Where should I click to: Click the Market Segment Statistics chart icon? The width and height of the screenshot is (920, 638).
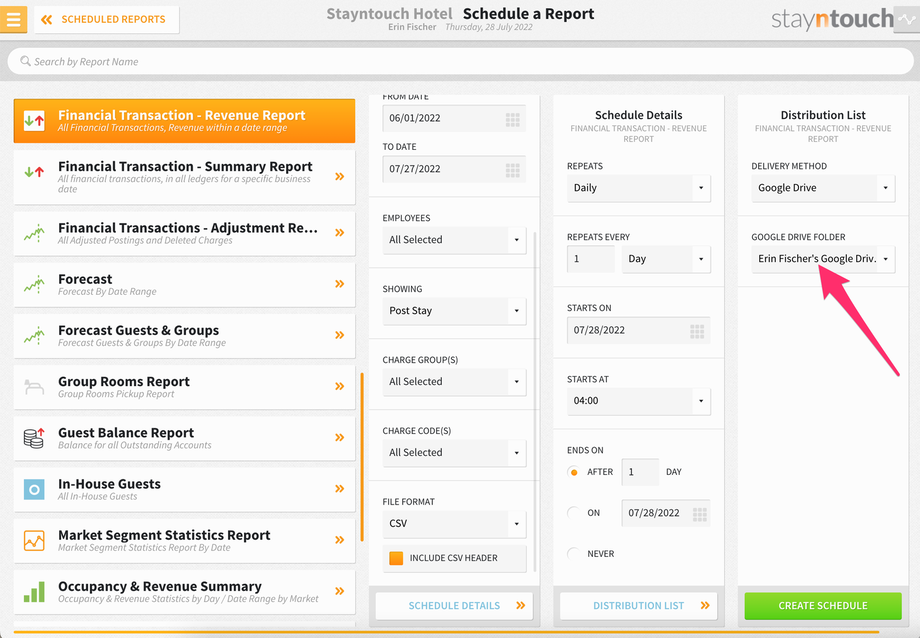point(34,540)
